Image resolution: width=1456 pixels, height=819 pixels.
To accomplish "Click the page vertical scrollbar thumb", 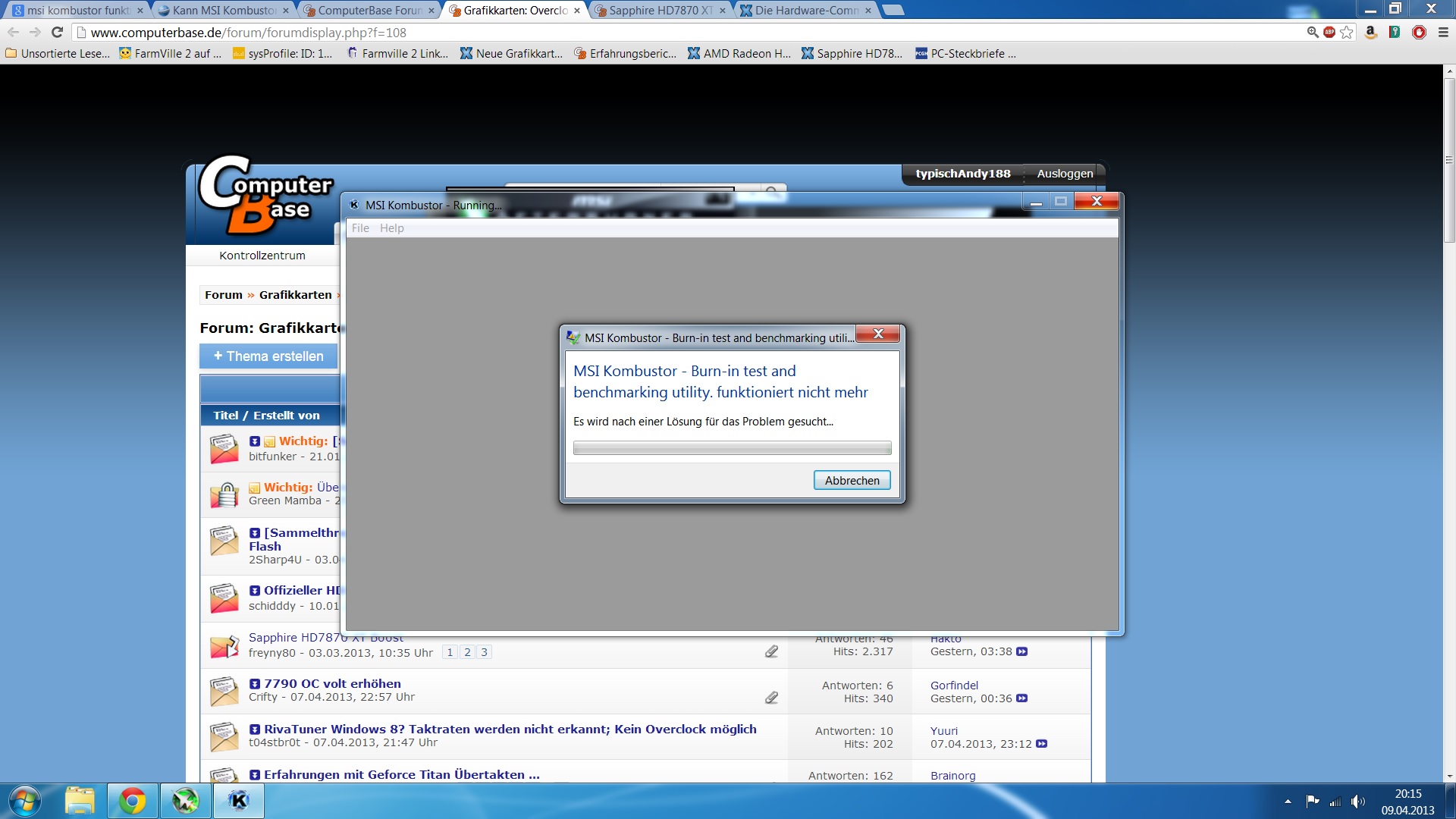I will coord(1449,159).
